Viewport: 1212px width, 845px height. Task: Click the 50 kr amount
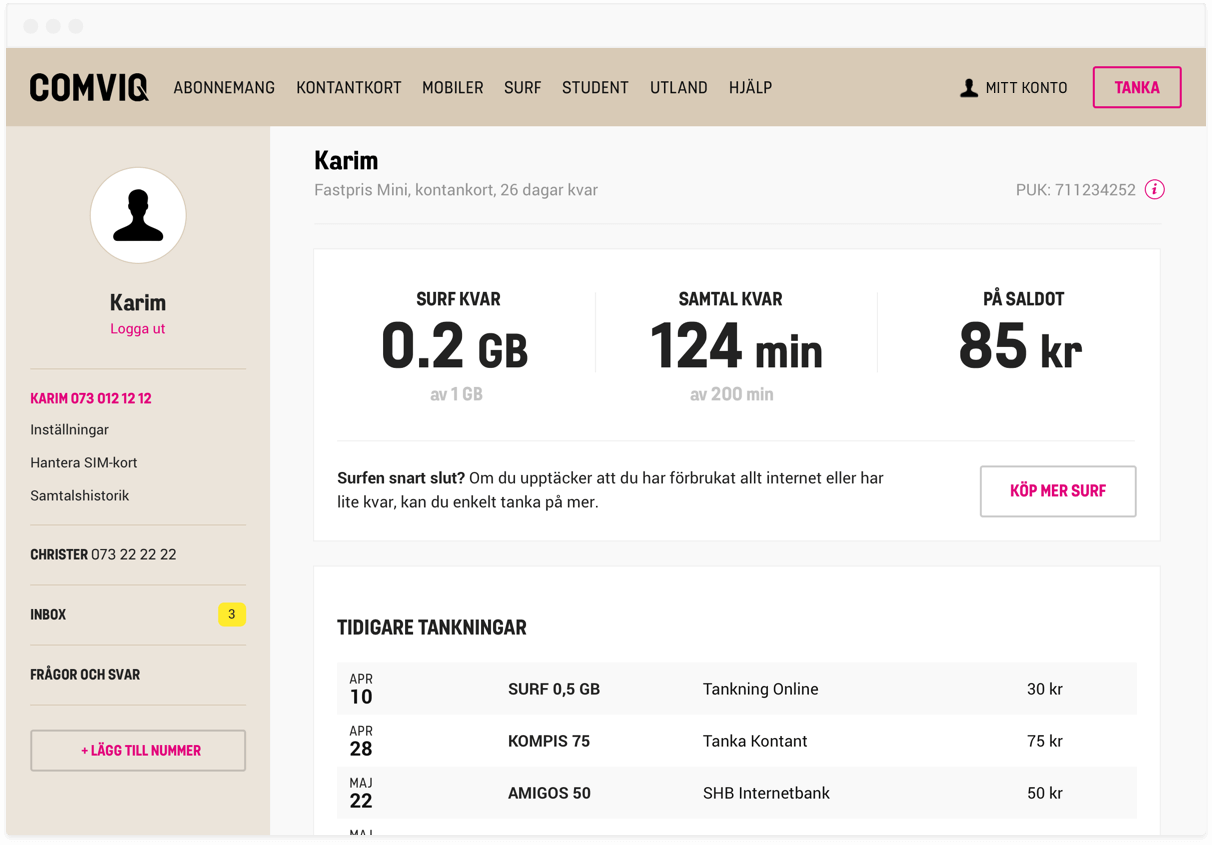1045,793
